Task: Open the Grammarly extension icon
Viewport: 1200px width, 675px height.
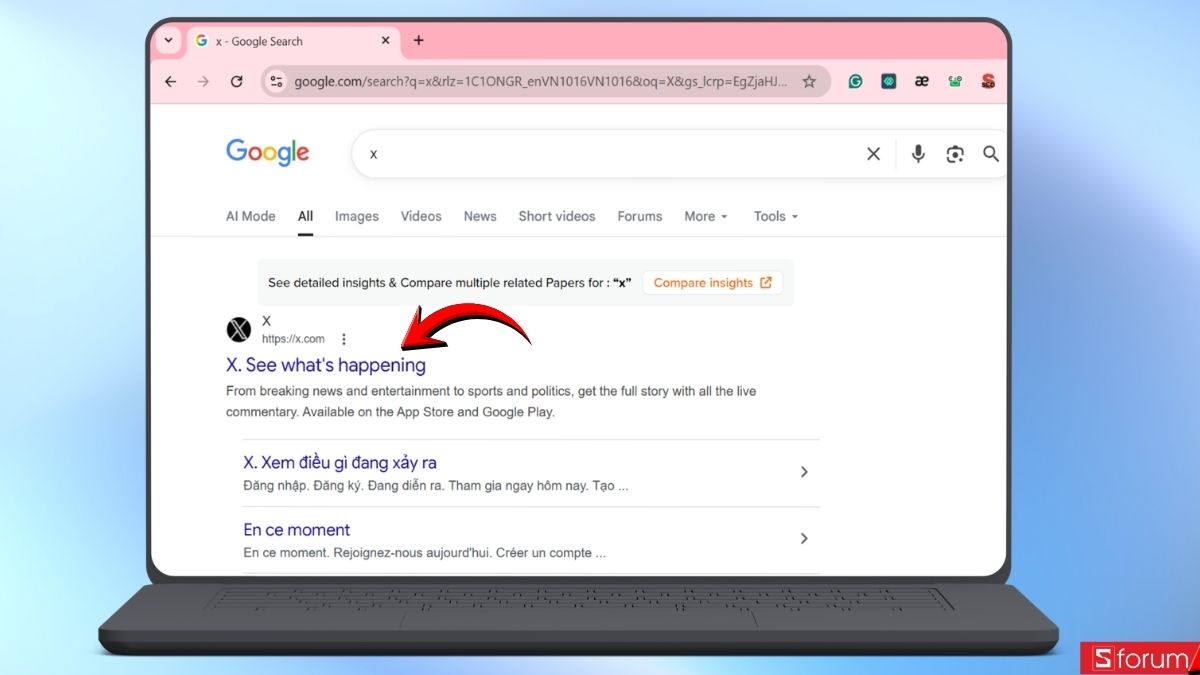Action: click(x=855, y=81)
